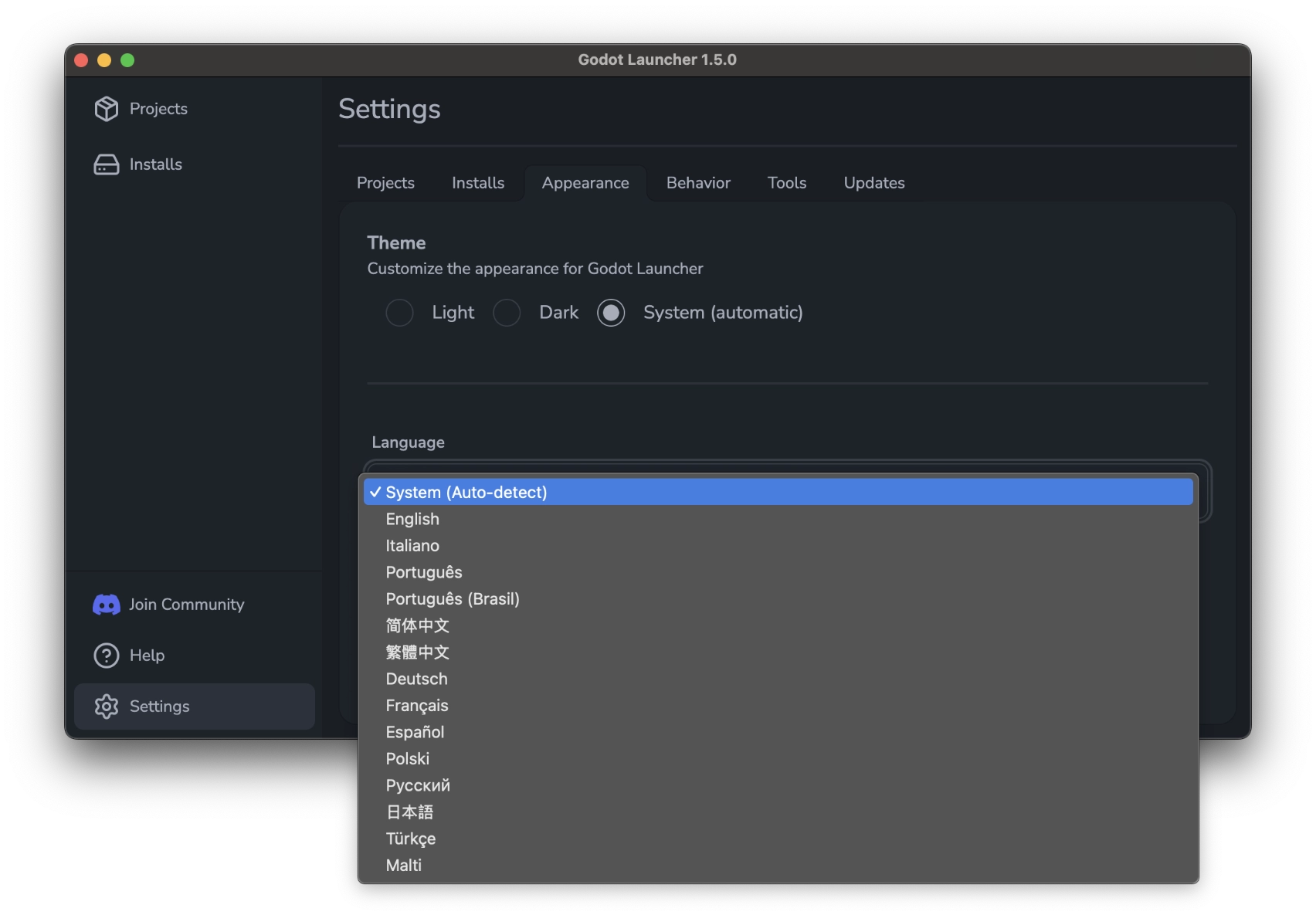
Task: Choose Deutsch in the language list
Action: [416, 679]
